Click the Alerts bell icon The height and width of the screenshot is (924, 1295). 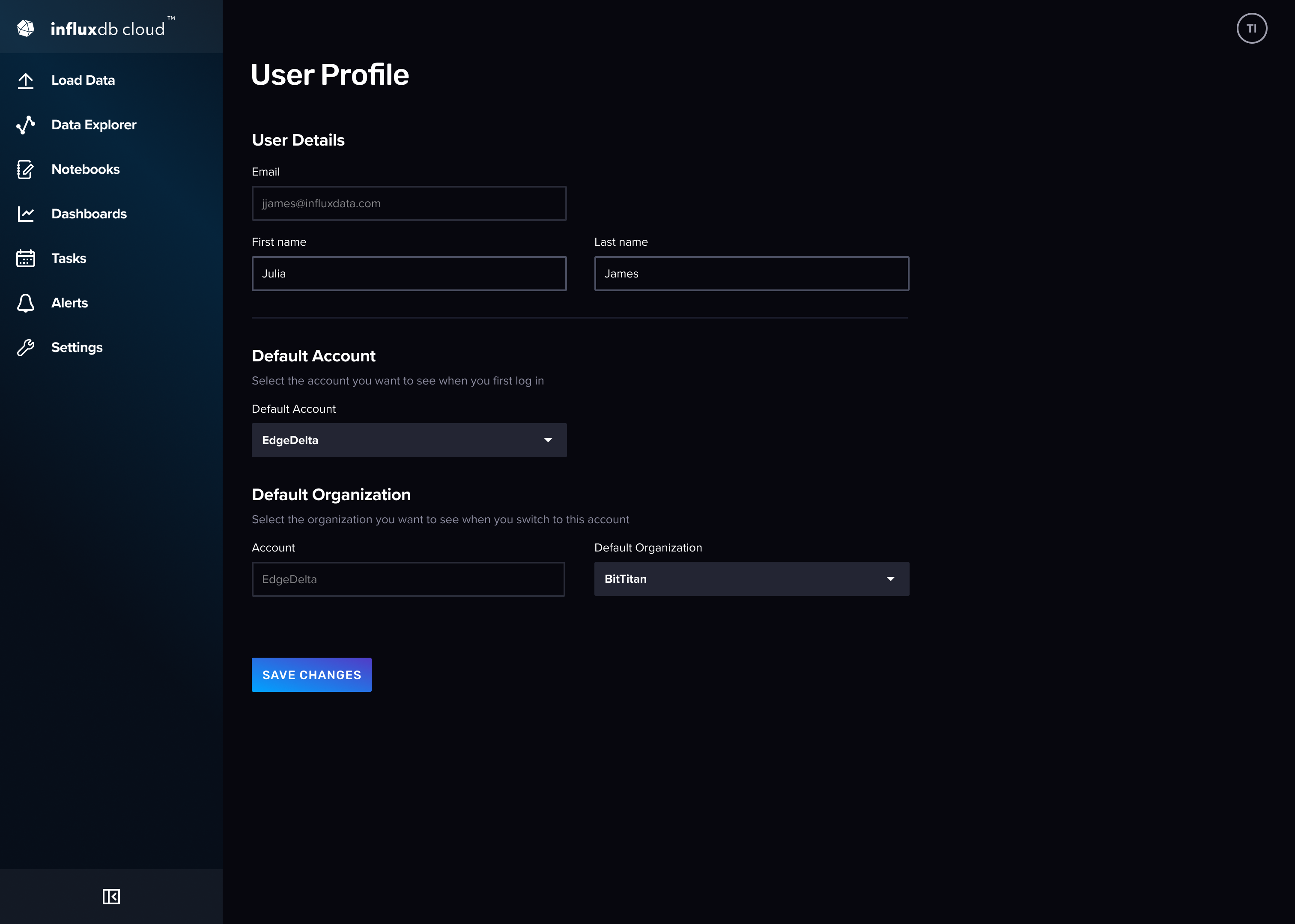(x=26, y=303)
